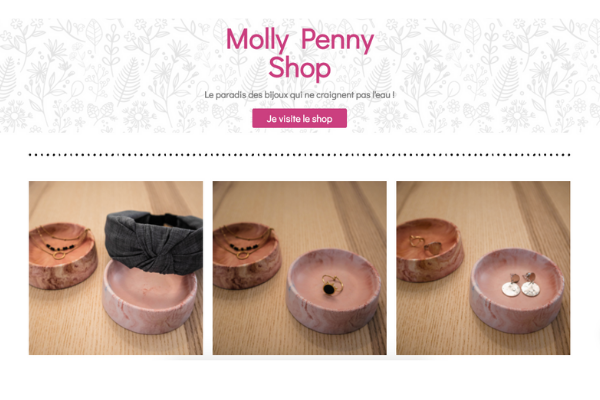Click the "Je visite le shop" button
Image resolution: width=600 pixels, height=400 pixels.
(299, 118)
